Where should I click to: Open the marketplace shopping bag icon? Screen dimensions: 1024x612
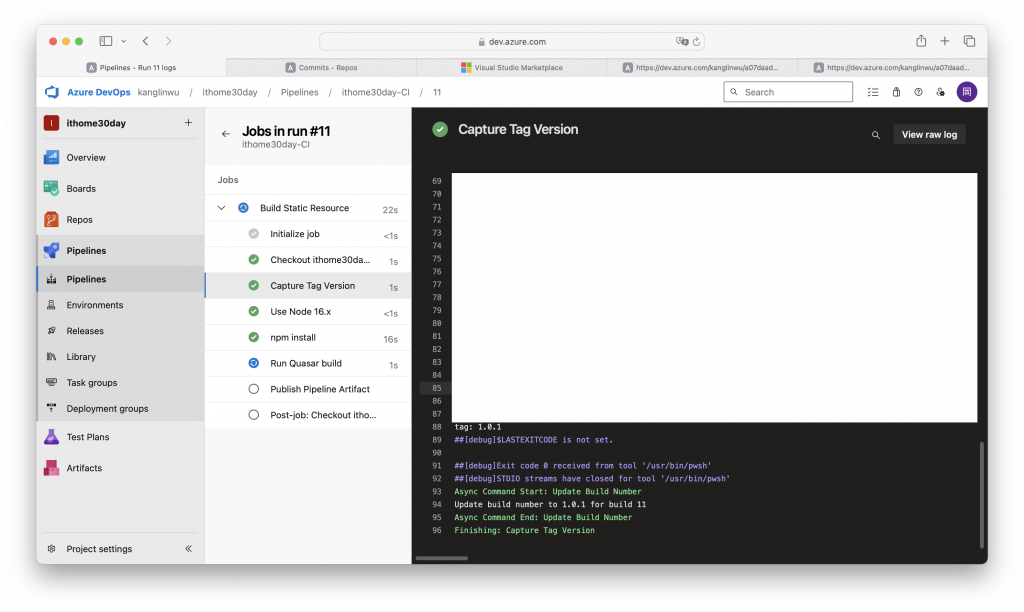(x=897, y=92)
